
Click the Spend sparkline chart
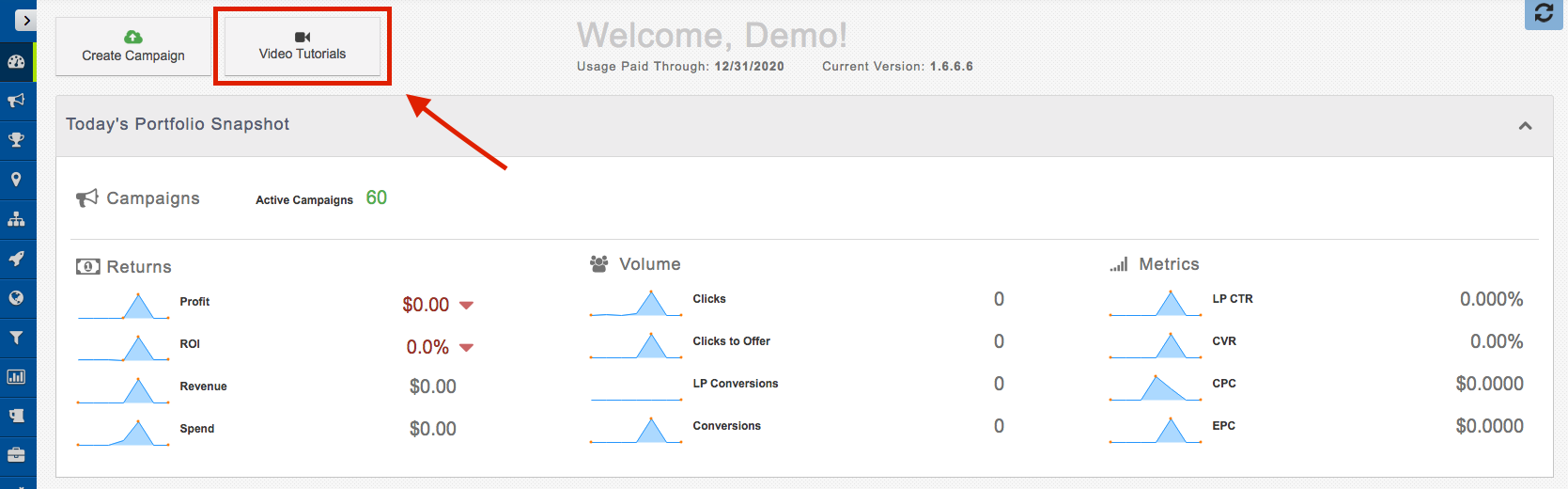click(123, 433)
